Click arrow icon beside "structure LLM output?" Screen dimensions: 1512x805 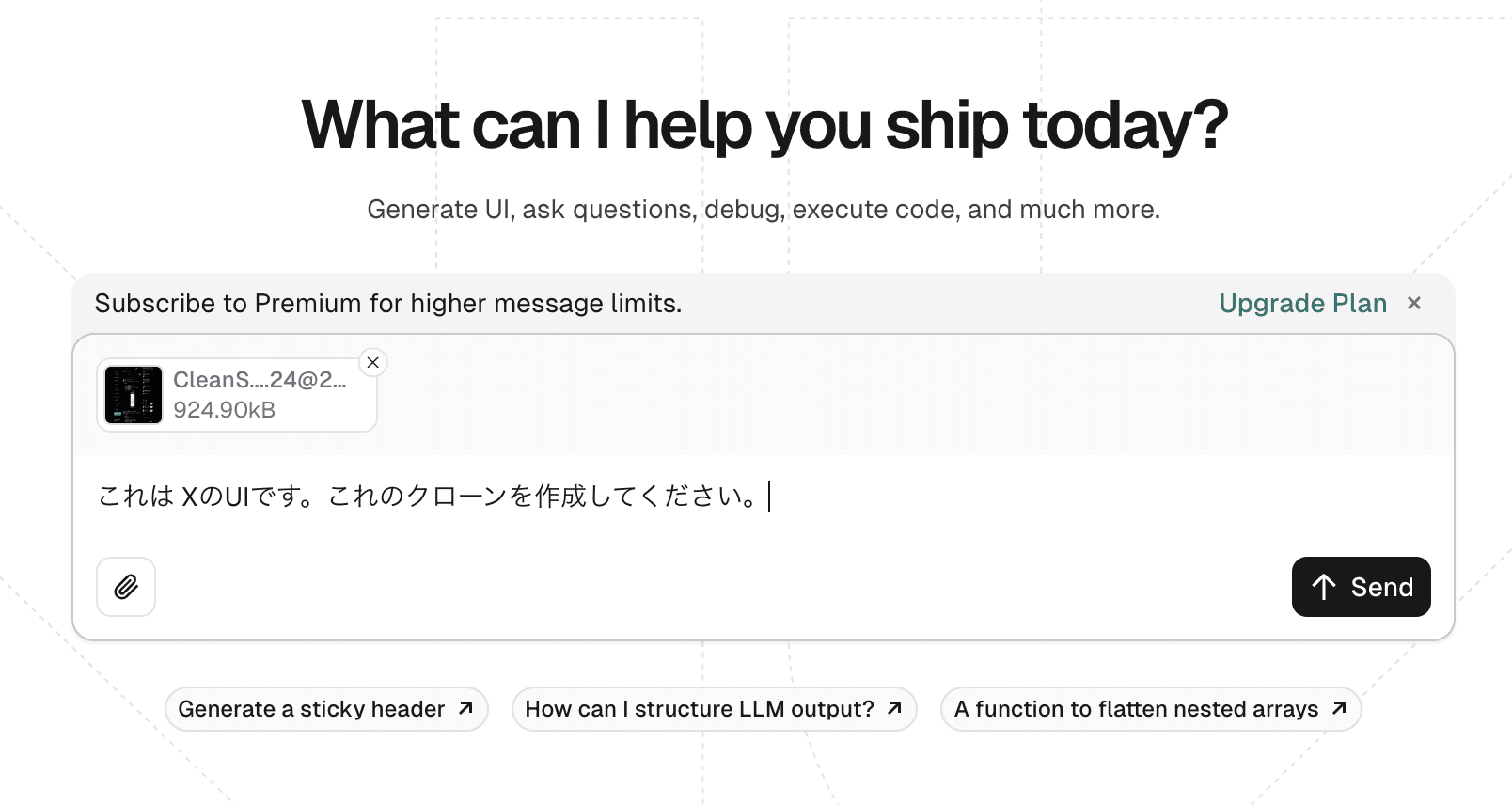[x=894, y=708]
